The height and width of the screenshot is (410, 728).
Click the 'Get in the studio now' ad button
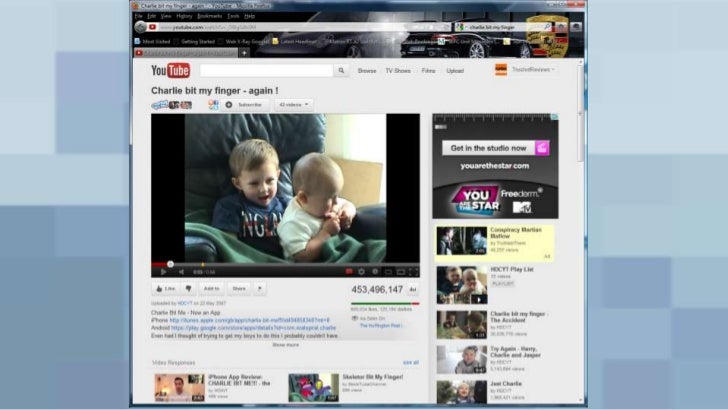495,148
